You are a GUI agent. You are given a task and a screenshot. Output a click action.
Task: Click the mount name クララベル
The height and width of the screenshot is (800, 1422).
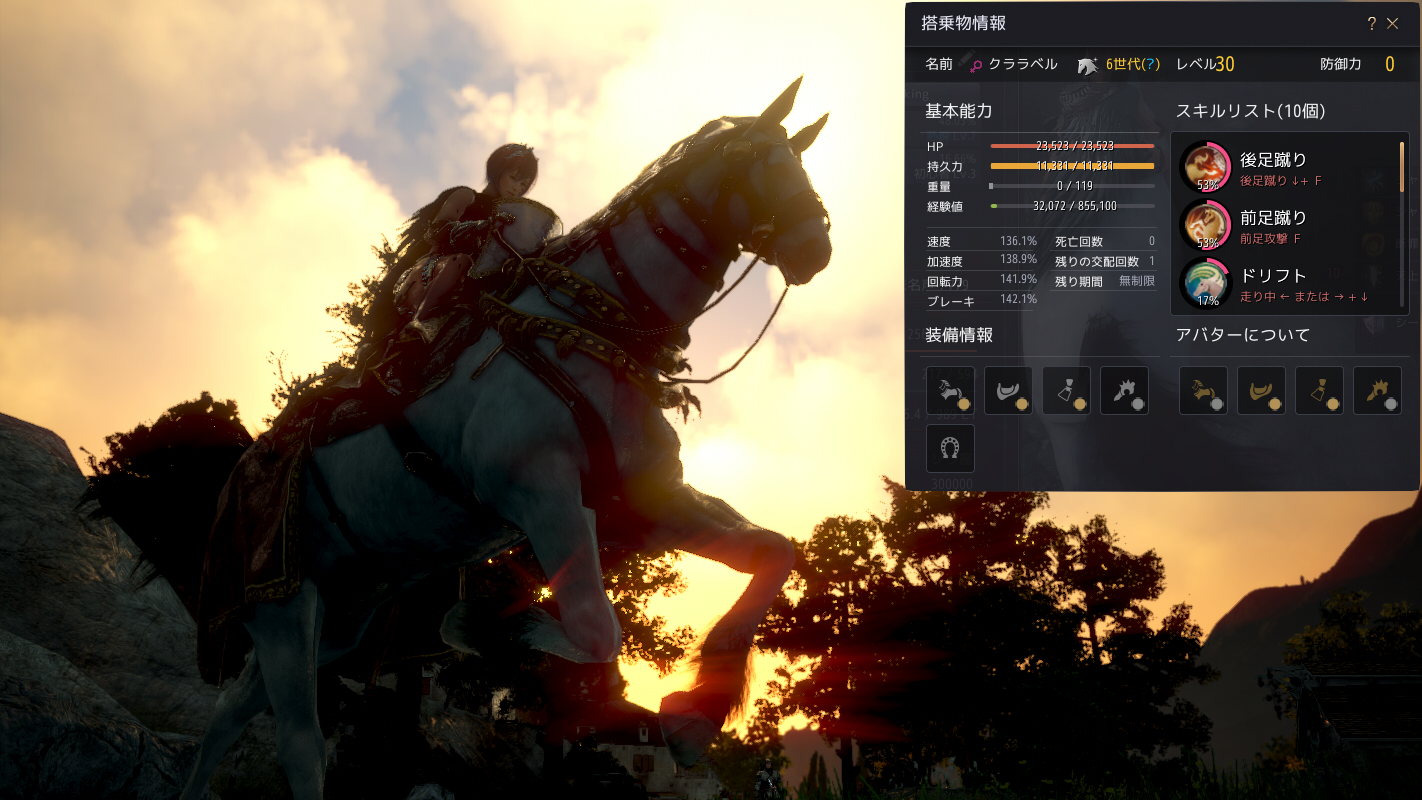(1022, 64)
